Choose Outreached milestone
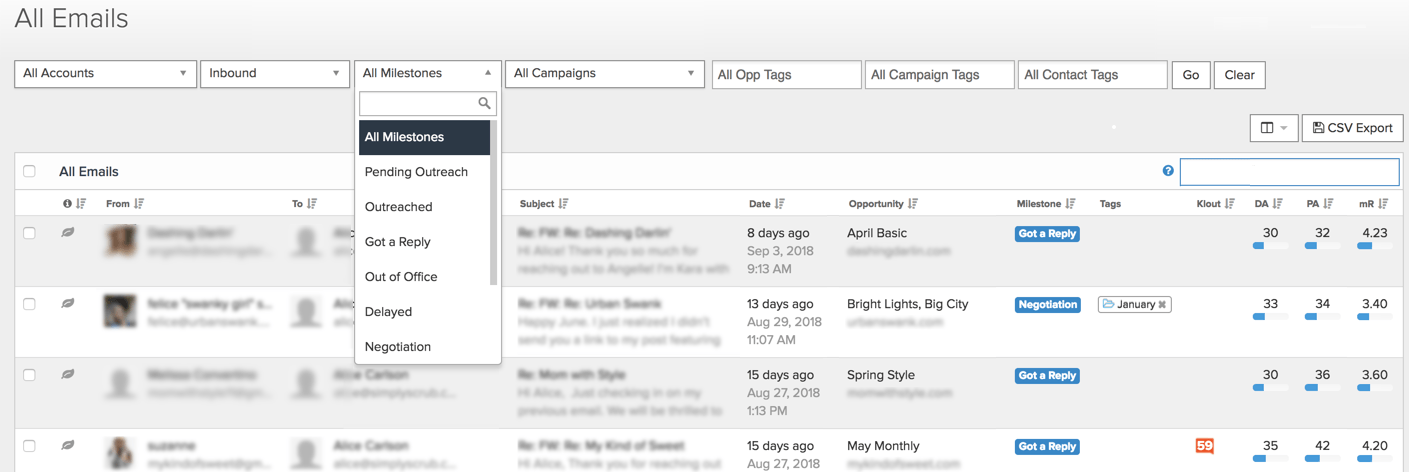This screenshot has height=472, width=1409. 424,207
